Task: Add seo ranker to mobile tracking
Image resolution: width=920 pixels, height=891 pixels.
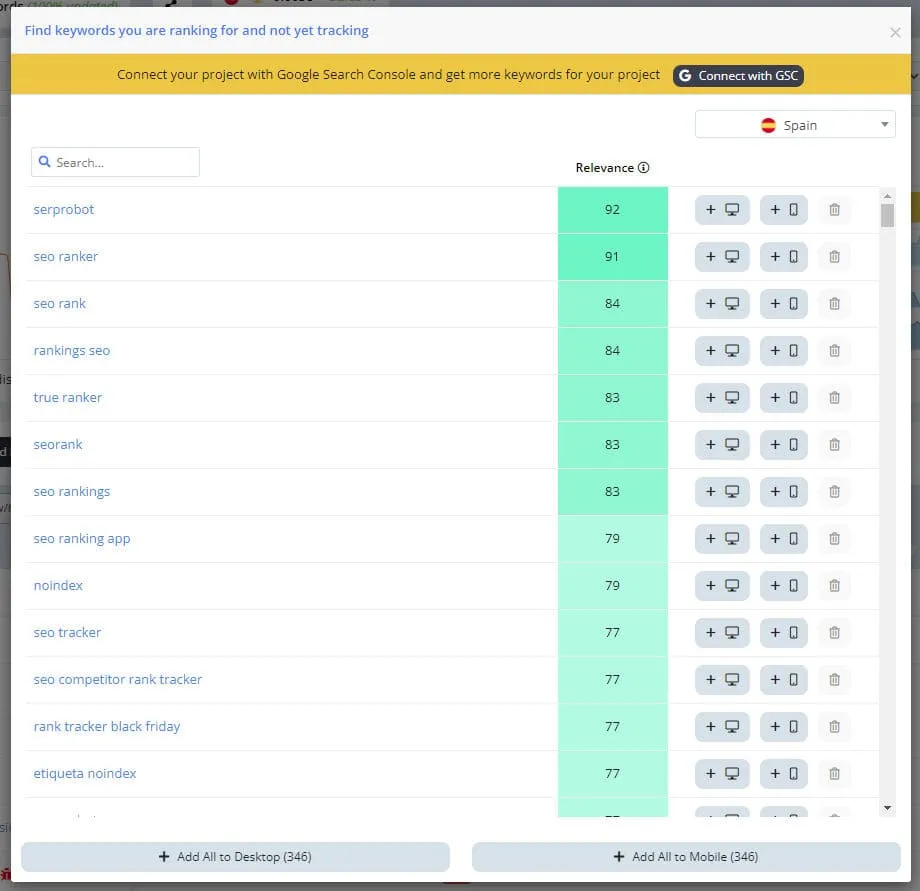Action: pos(783,257)
